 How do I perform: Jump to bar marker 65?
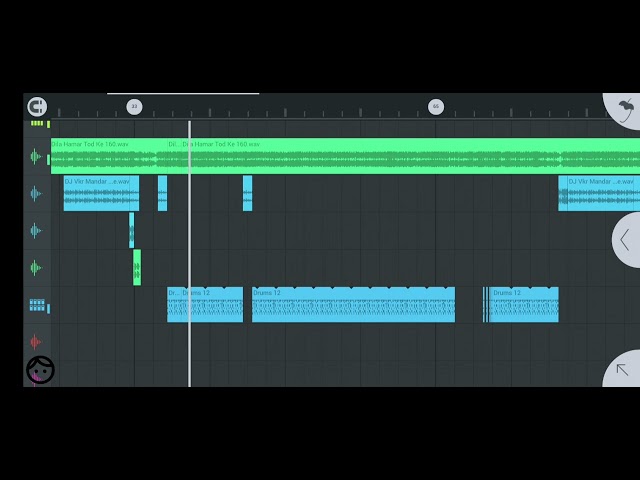tap(436, 107)
